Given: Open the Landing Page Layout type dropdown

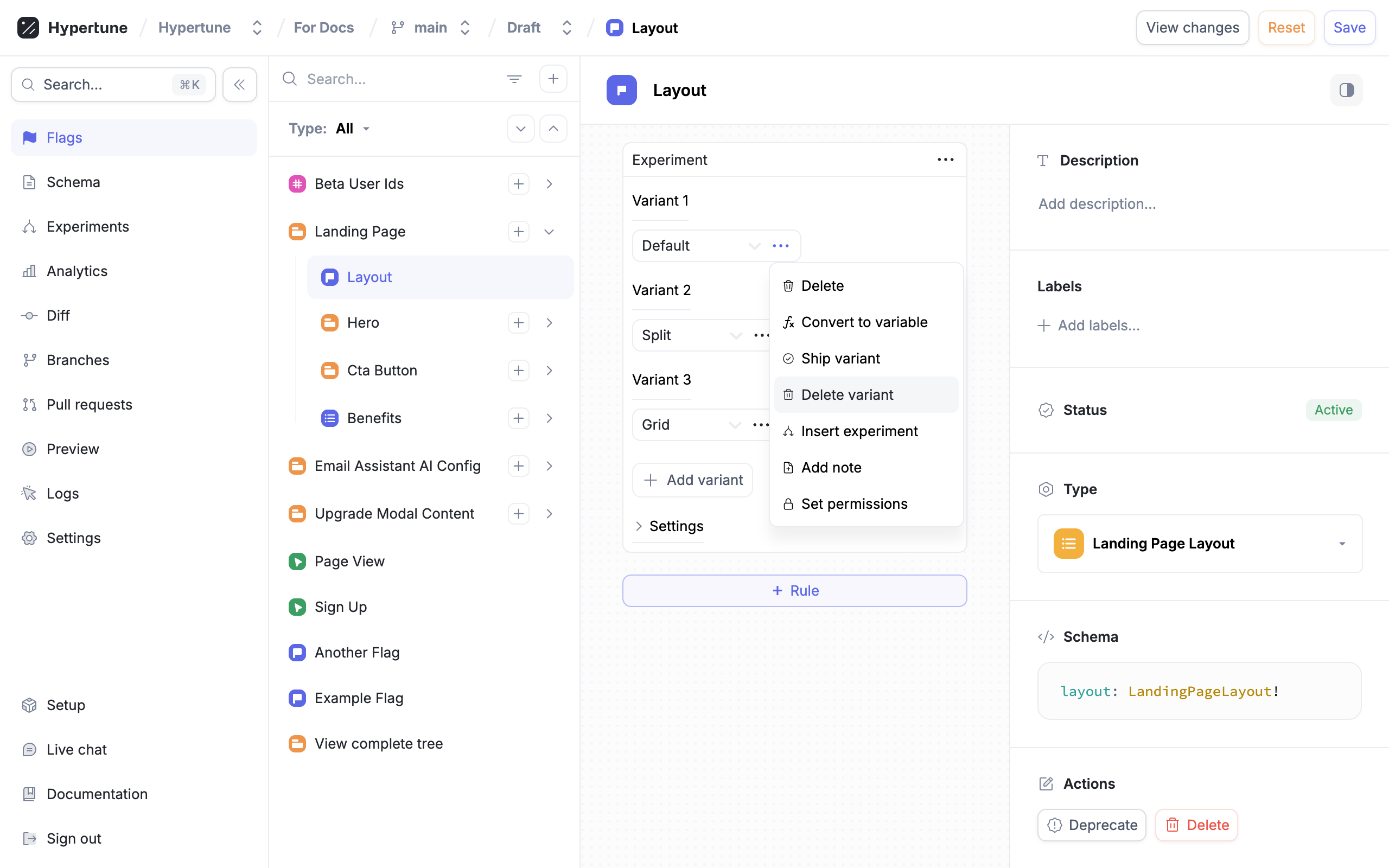Looking at the screenshot, I should click(1200, 543).
